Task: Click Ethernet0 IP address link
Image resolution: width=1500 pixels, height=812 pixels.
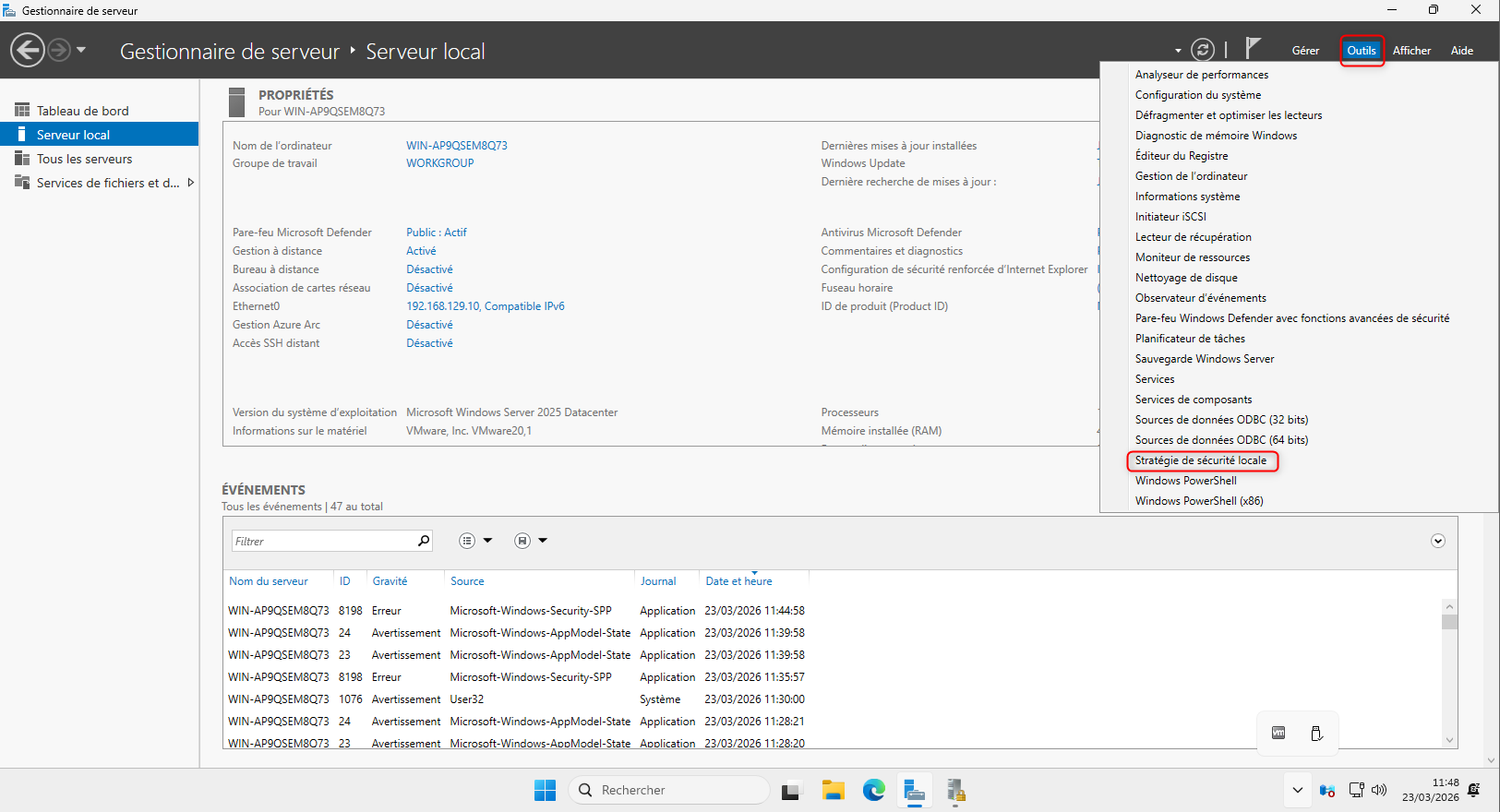Action: point(486,306)
